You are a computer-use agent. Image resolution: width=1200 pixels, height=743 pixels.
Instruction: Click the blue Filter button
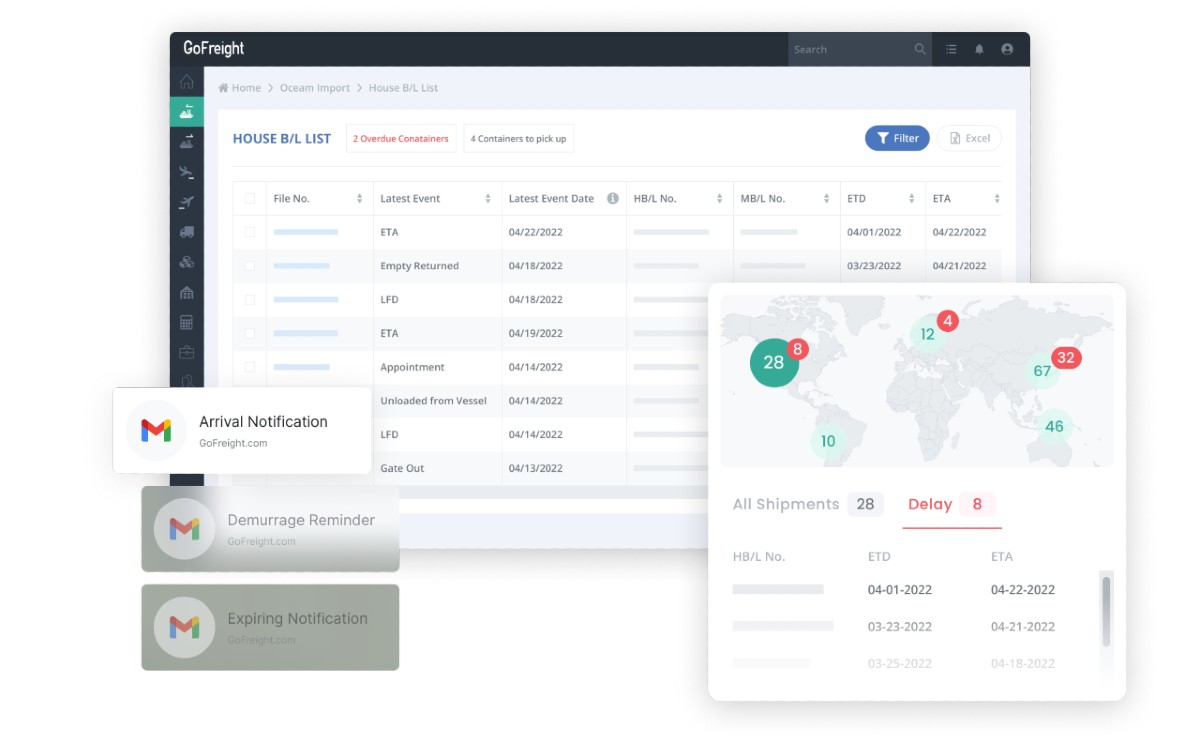tap(897, 138)
